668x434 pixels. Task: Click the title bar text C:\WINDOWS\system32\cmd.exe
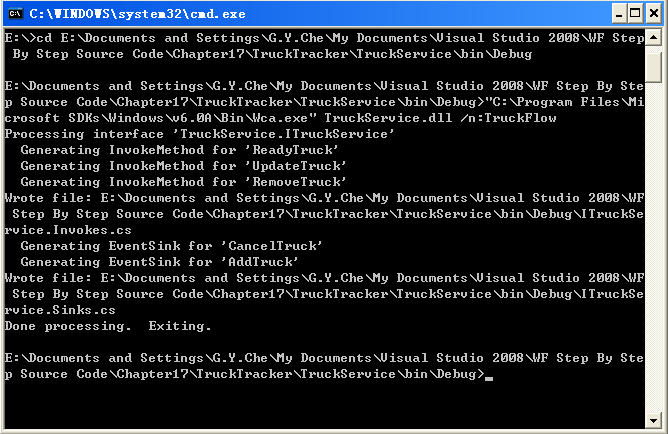click(137, 14)
